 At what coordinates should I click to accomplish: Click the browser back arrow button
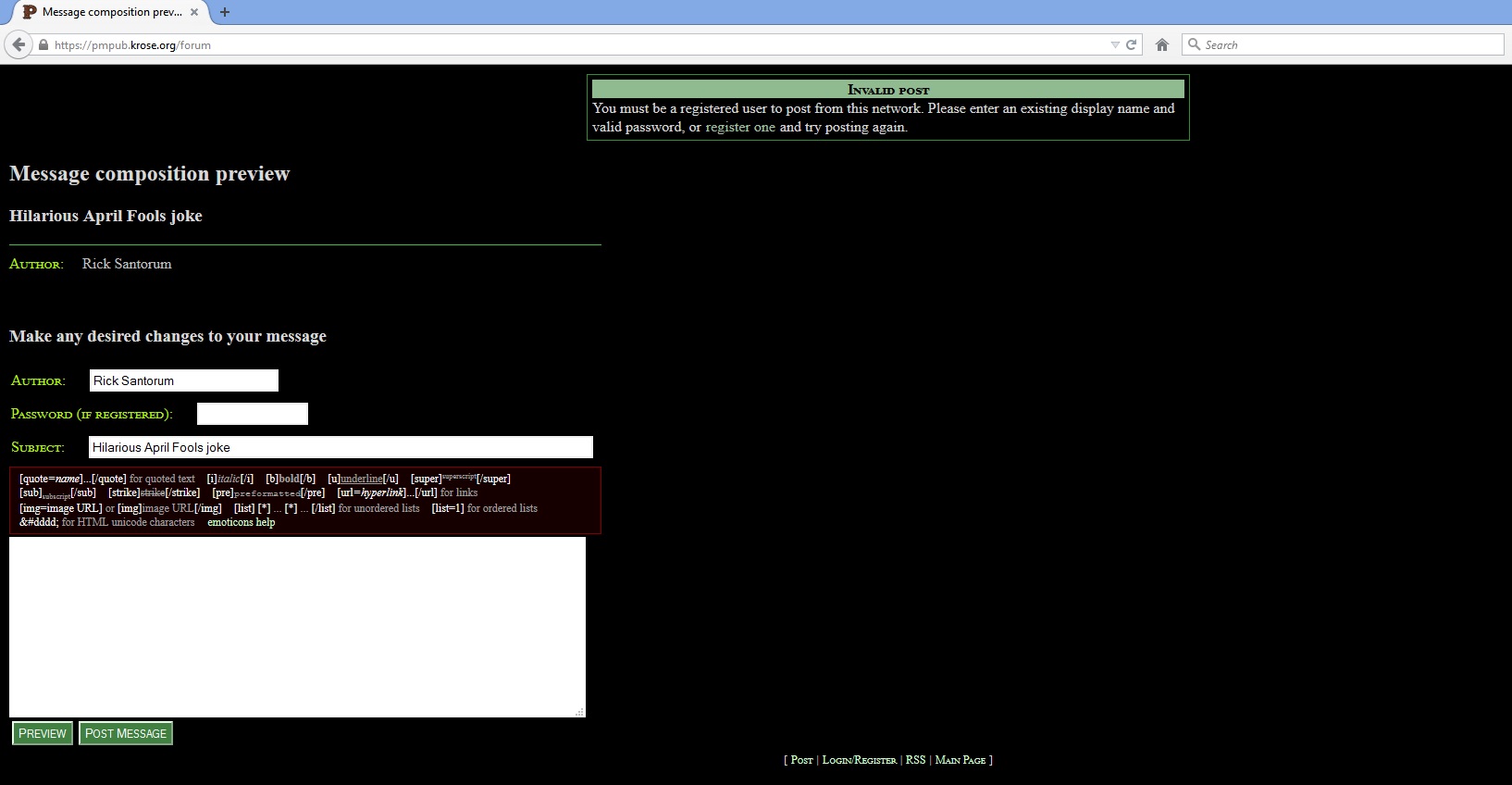click(x=19, y=44)
